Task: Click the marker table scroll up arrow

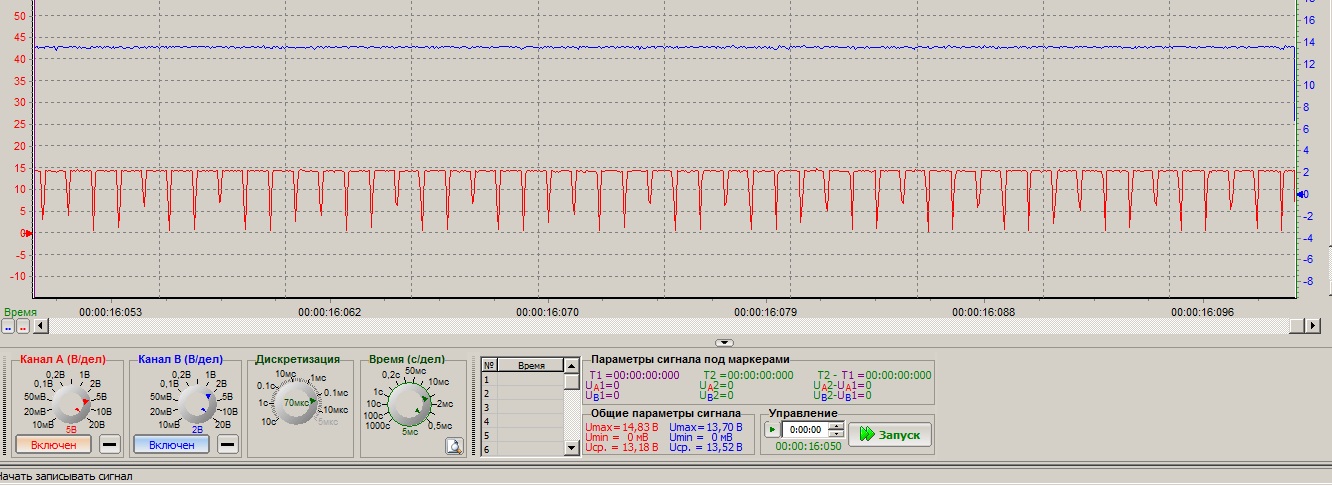Action: (x=570, y=366)
